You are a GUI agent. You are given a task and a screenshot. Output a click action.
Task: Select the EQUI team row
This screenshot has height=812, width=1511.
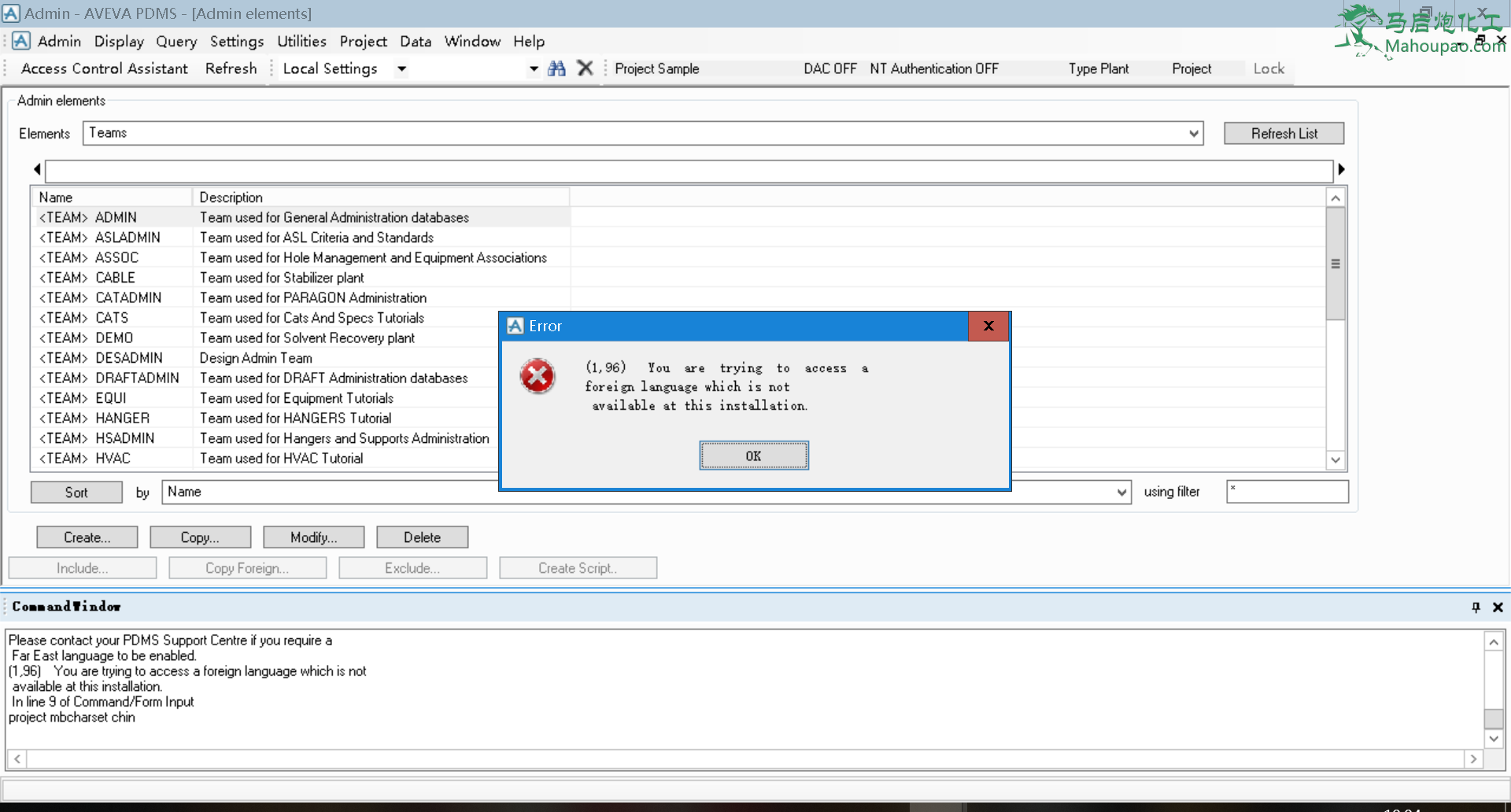pyautogui.click(x=266, y=398)
